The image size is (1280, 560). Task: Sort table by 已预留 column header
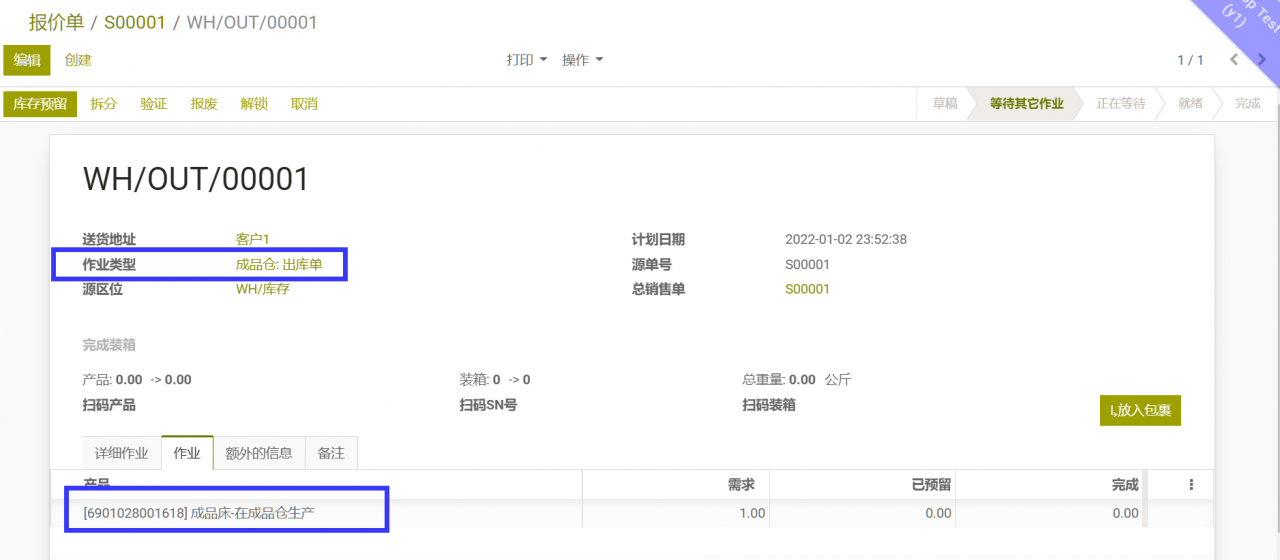(x=863, y=485)
